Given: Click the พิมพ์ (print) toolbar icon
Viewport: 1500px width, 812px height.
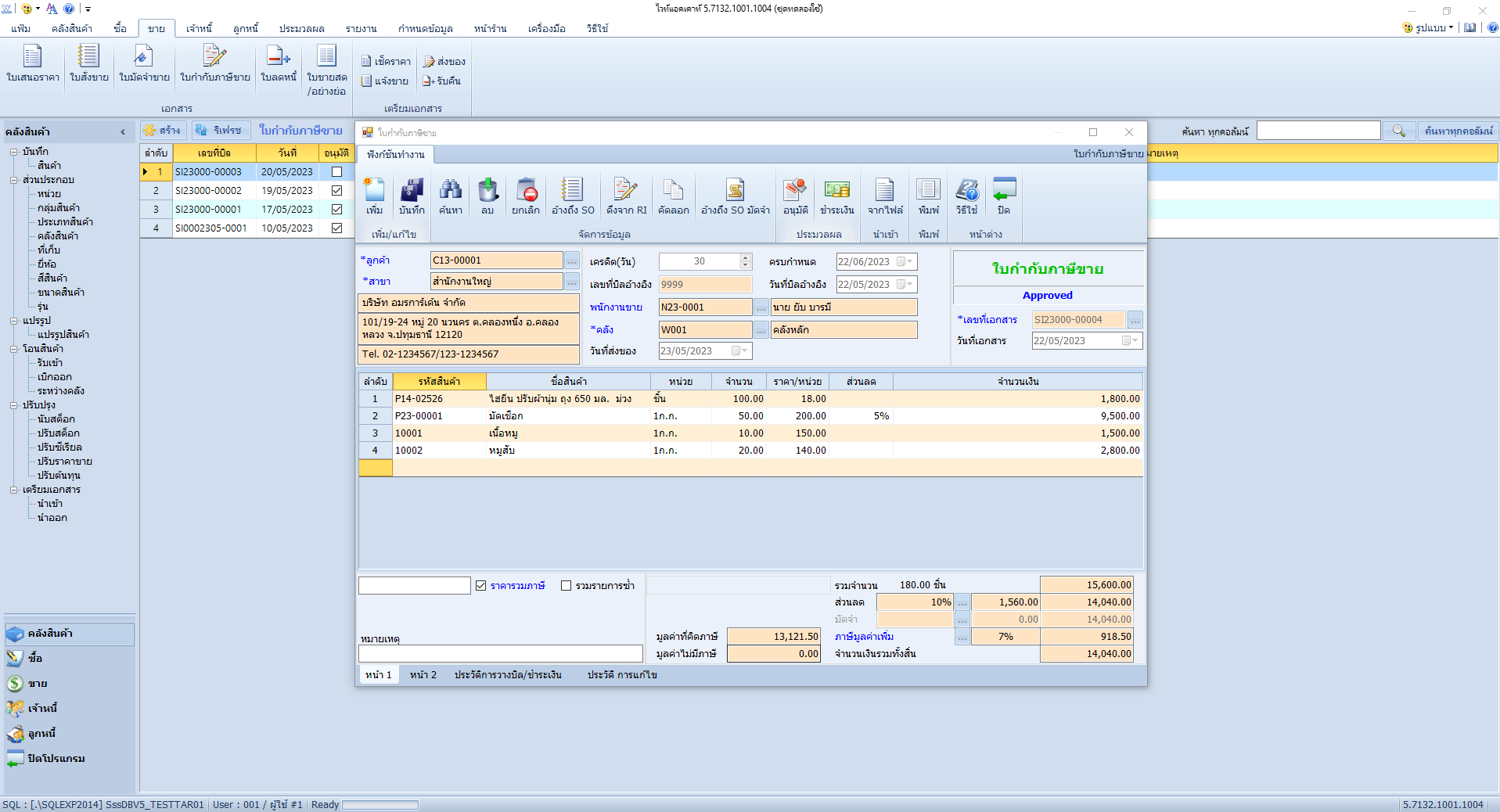Looking at the screenshot, I should pos(929,196).
